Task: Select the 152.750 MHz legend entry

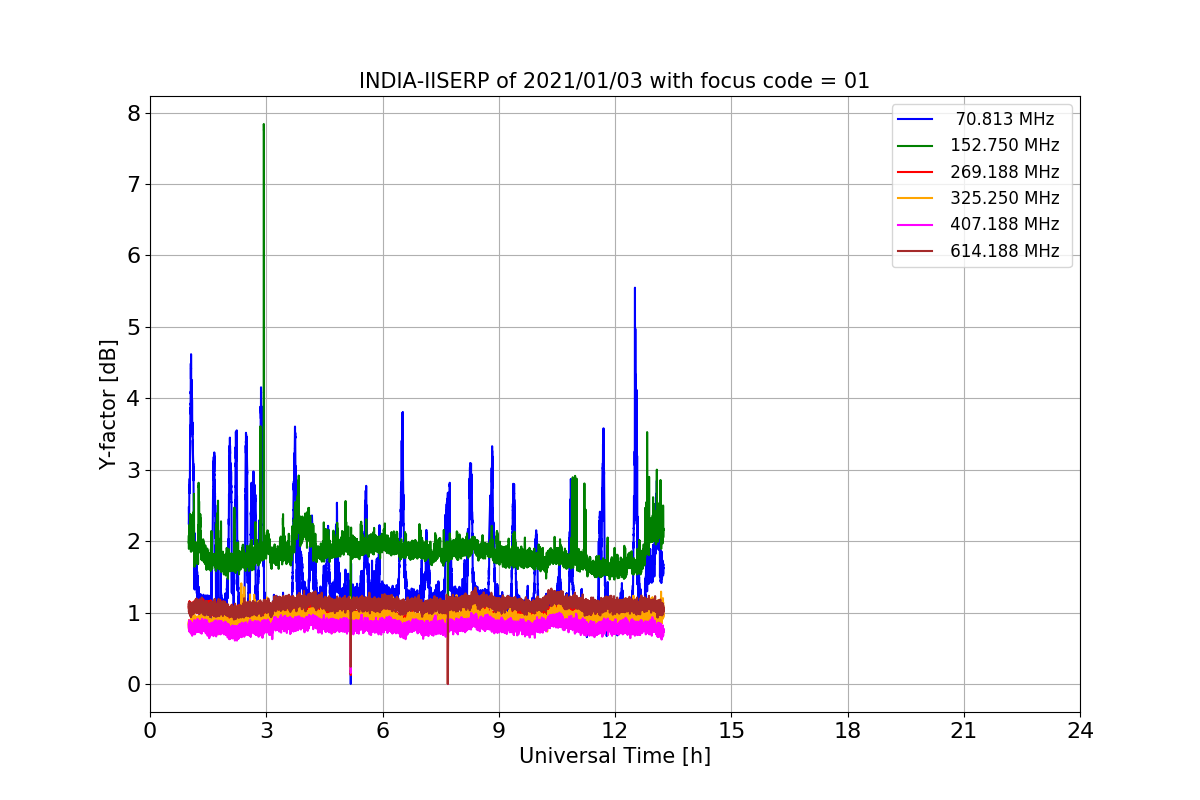Action: [978, 145]
